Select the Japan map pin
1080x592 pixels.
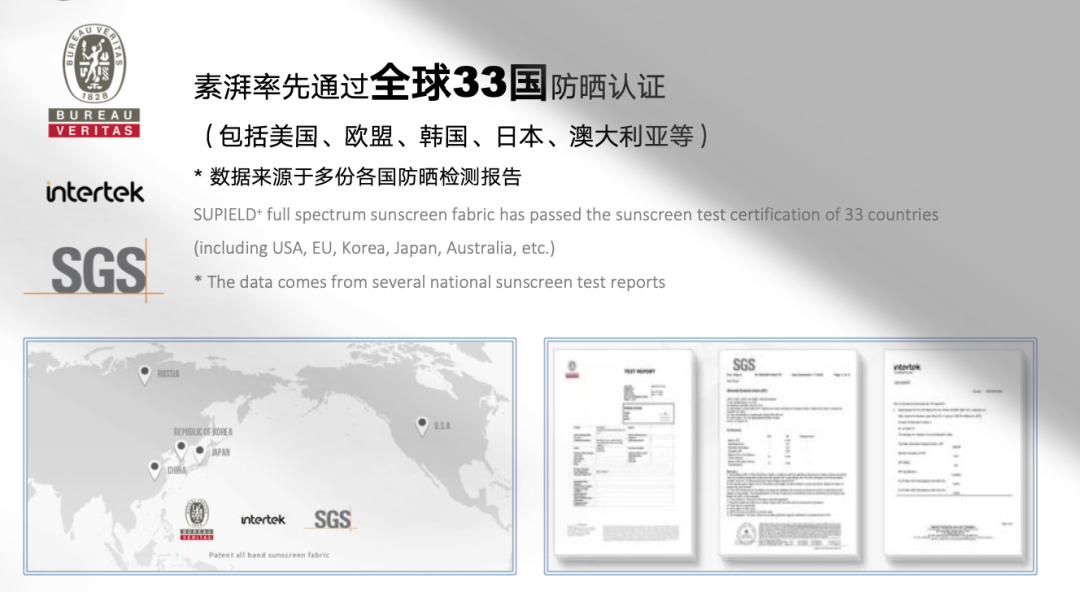pyautogui.click(x=199, y=453)
